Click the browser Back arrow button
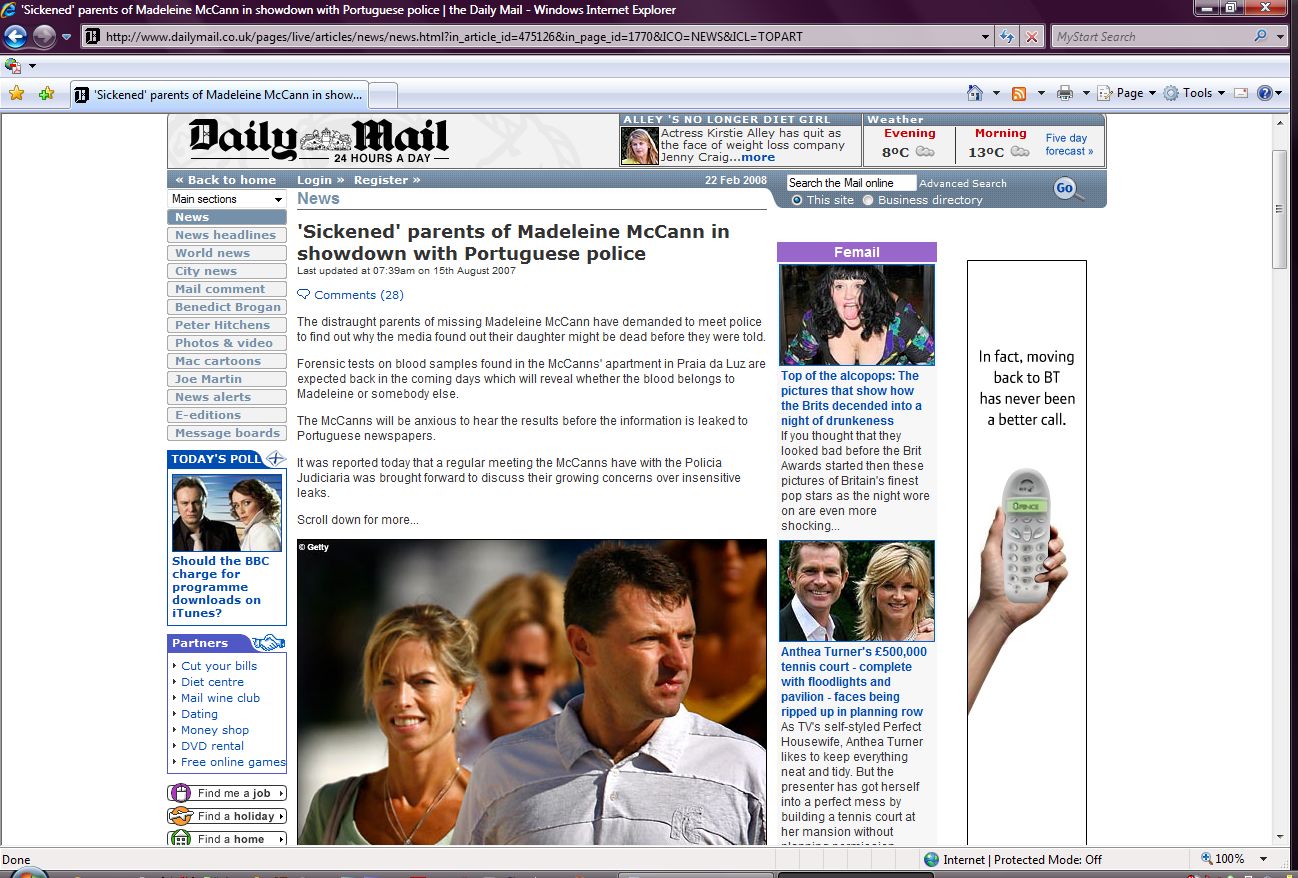 [15, 37]
